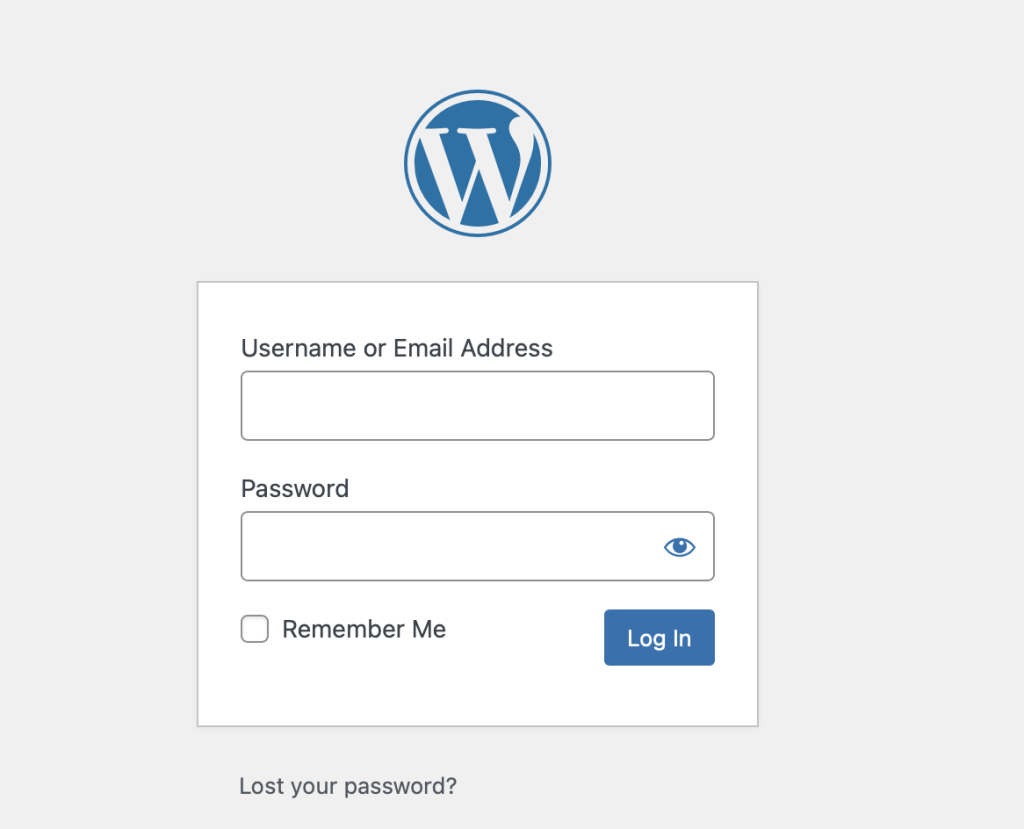Toggle password visibility with the eye

tap(679, 546)
